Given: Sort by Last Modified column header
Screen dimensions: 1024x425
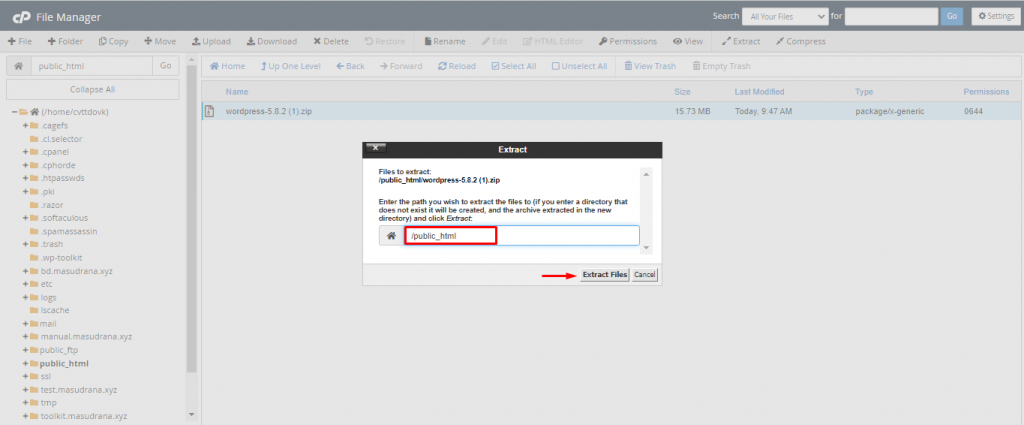Looking at the screenshot, I should click(760, 92).
